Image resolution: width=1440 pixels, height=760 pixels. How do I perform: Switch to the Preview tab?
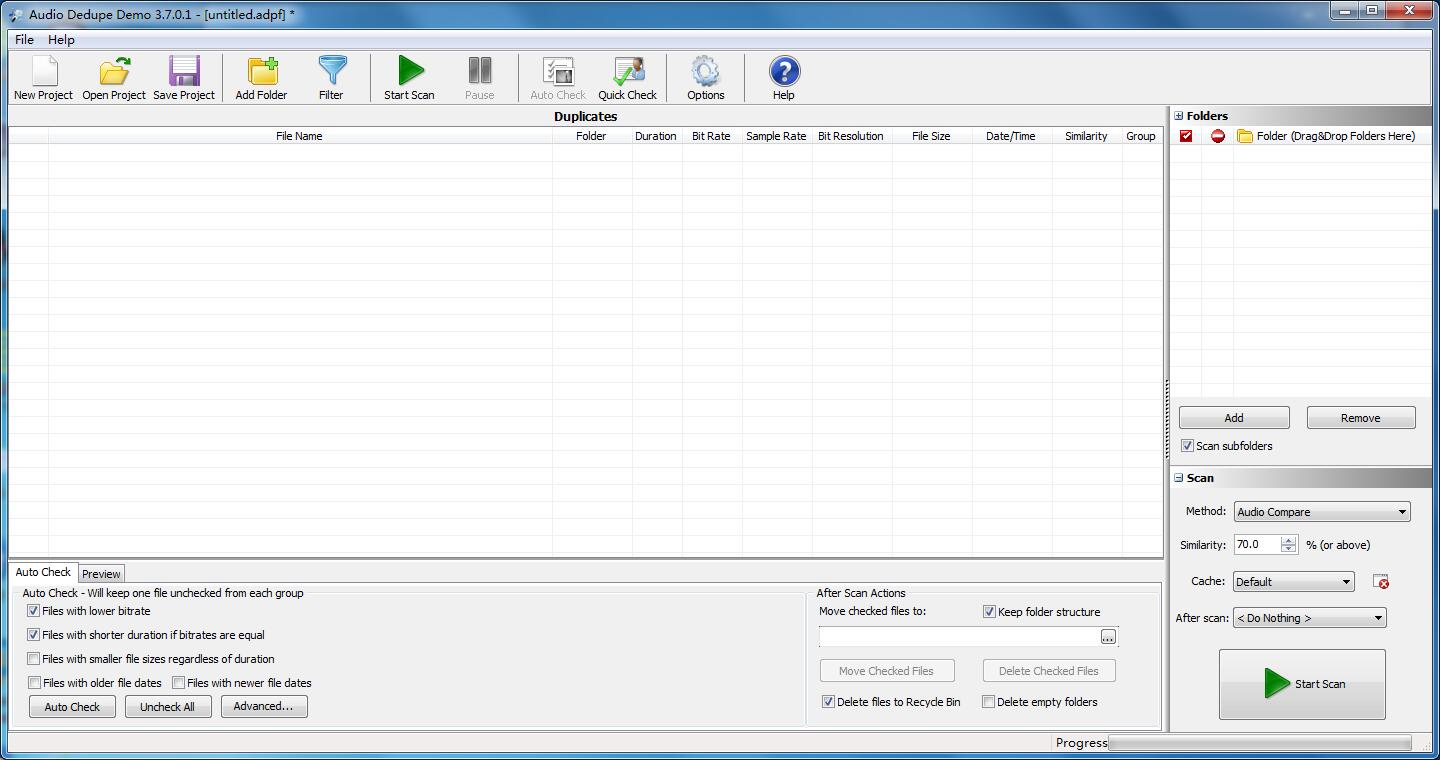click(101, 574)
